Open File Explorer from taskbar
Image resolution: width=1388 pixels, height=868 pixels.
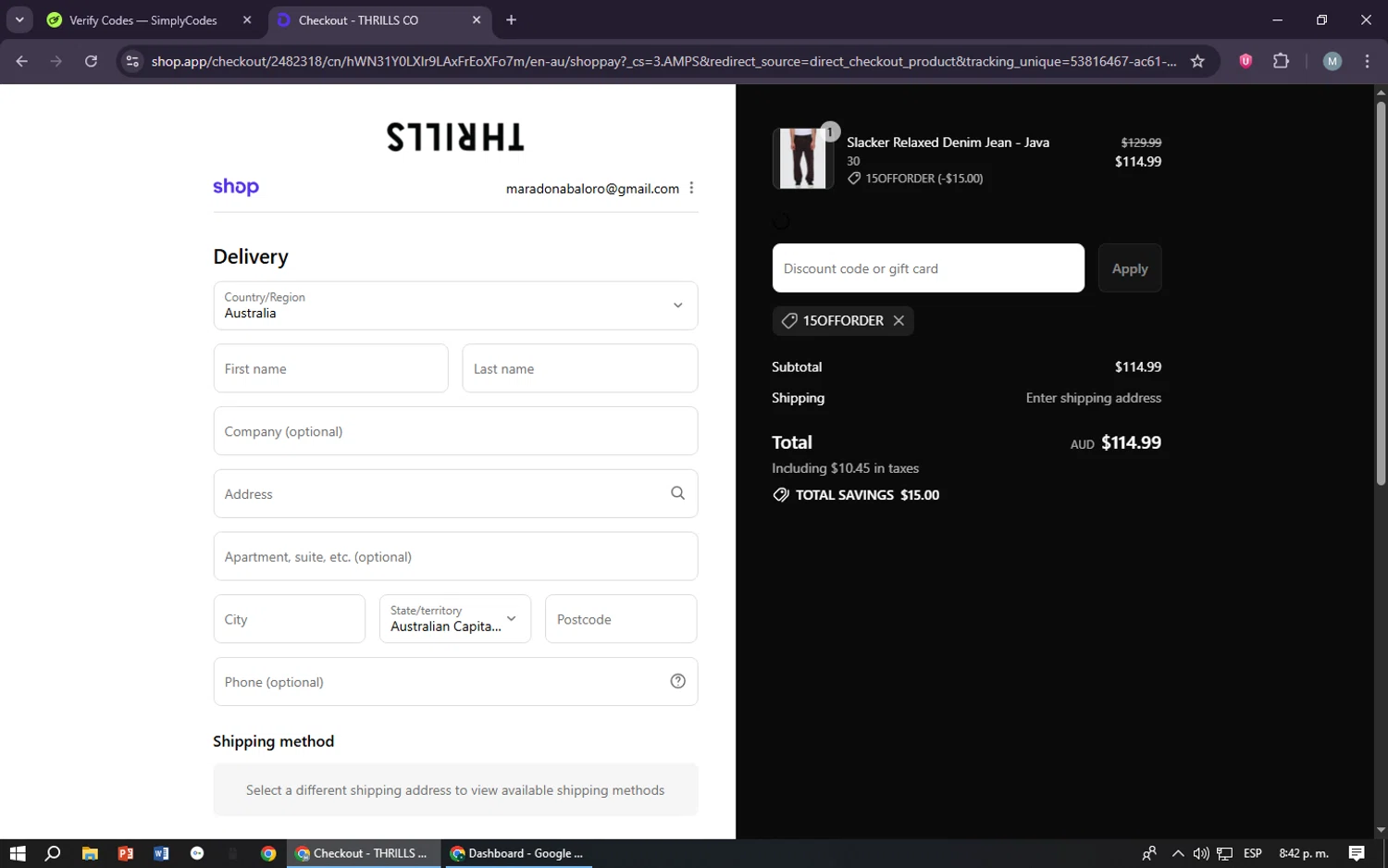90,853
